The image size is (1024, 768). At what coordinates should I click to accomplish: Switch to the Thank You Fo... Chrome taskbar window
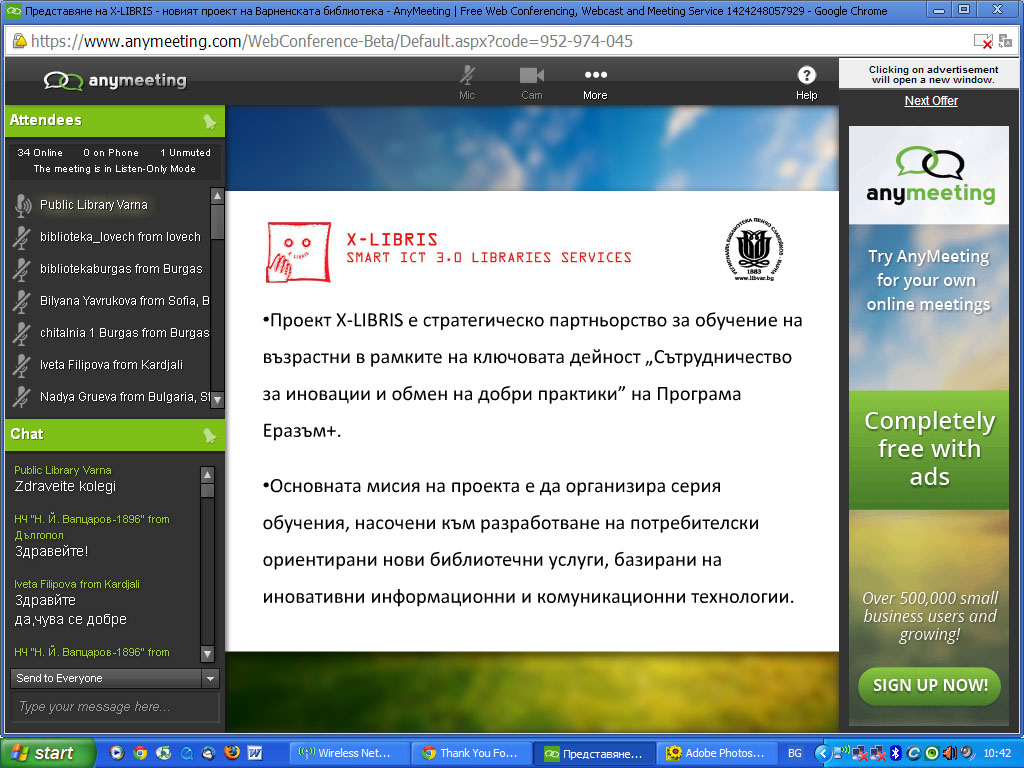point(472,753)
